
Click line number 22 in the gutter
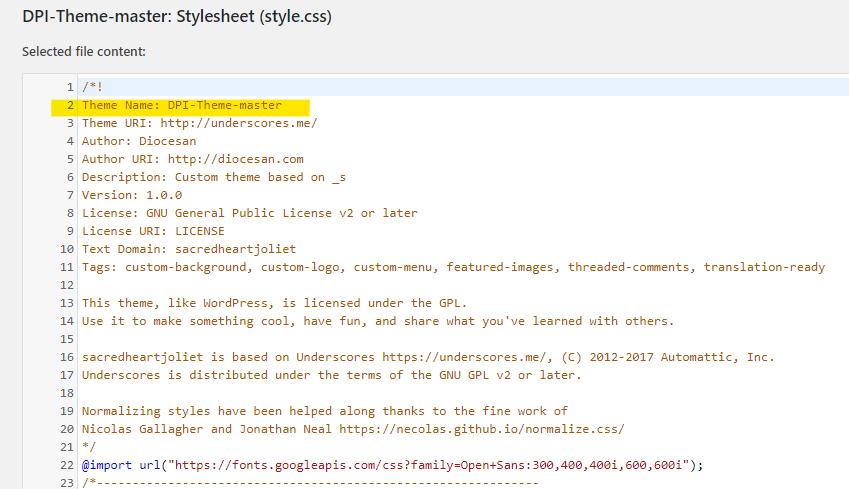(67, 464)
